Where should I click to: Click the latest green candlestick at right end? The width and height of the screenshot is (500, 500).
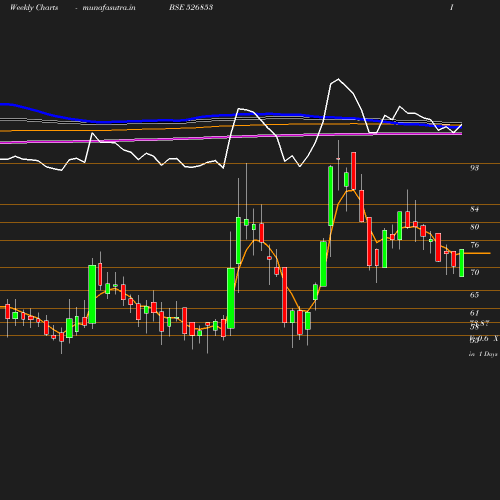462,263
